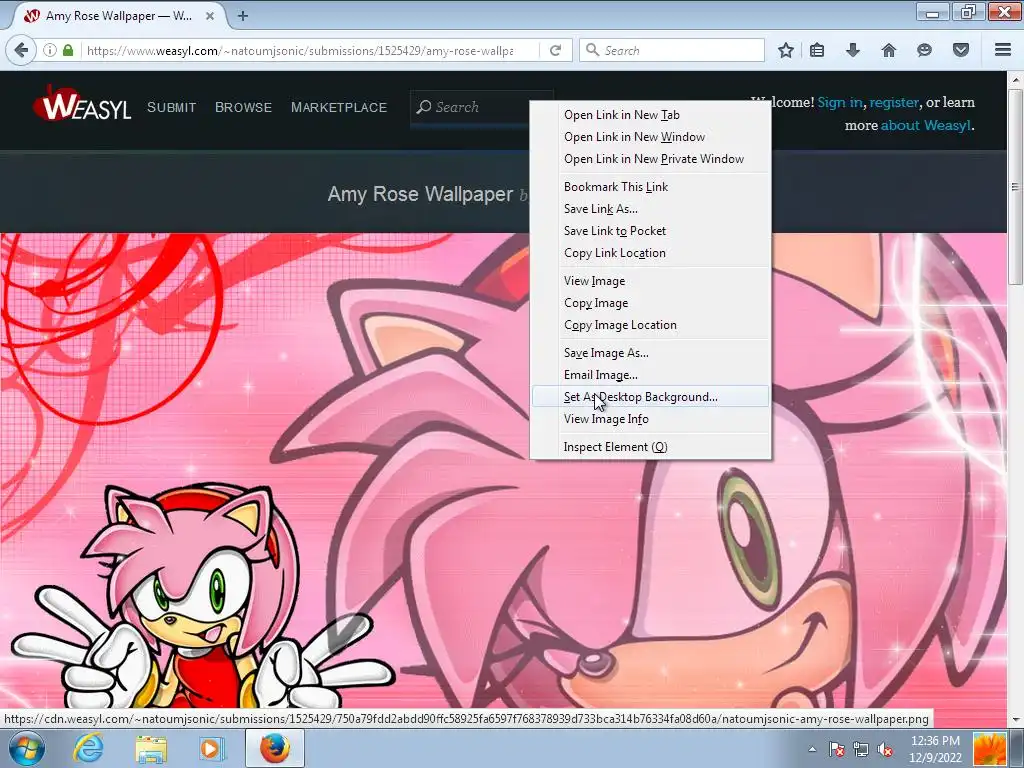Click the Firefox back arrow button
Screen dimensions: 1024x768
21,50
